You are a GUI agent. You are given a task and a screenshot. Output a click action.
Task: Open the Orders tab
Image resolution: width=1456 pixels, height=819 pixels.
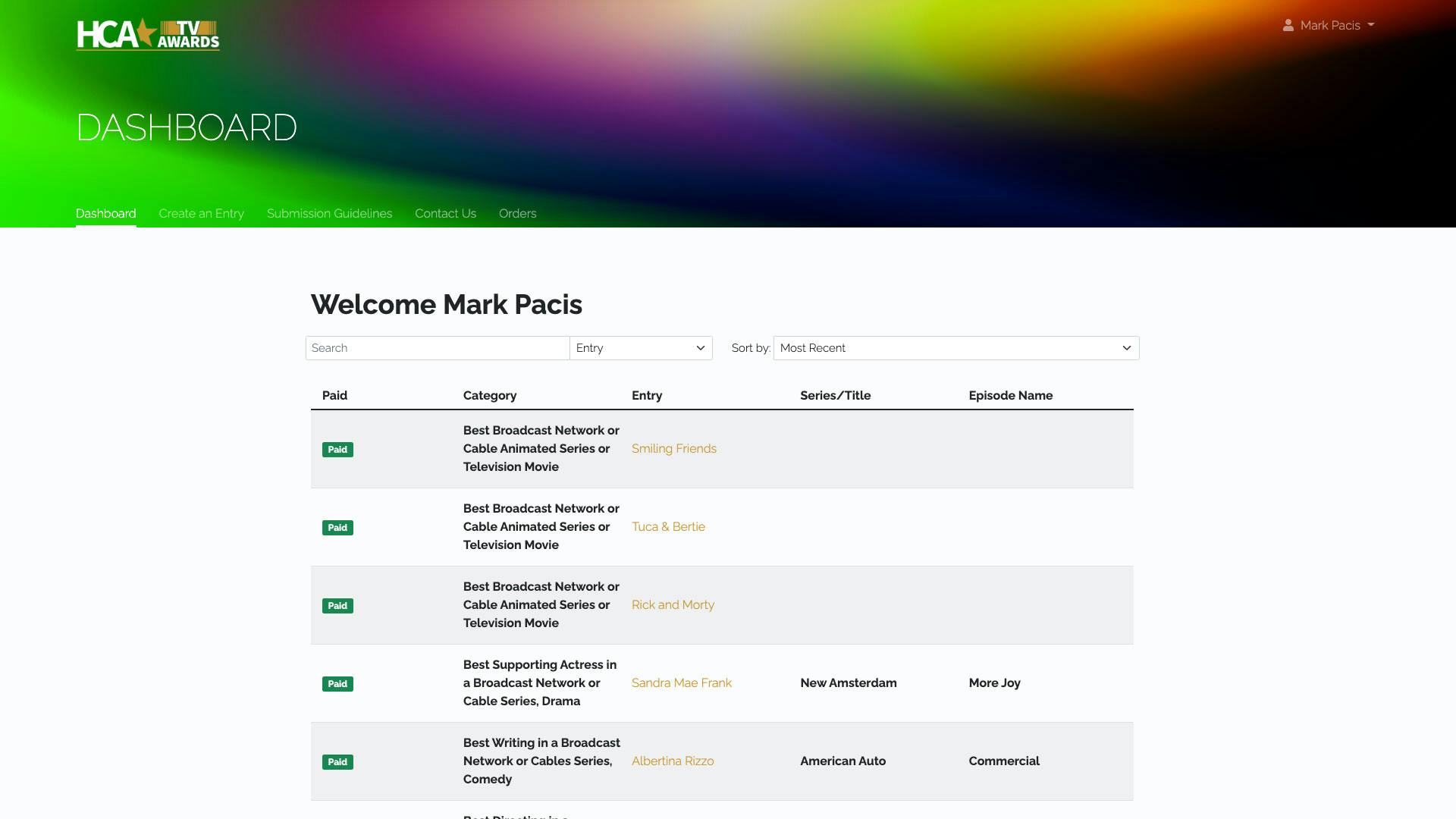tap(517, 213)
